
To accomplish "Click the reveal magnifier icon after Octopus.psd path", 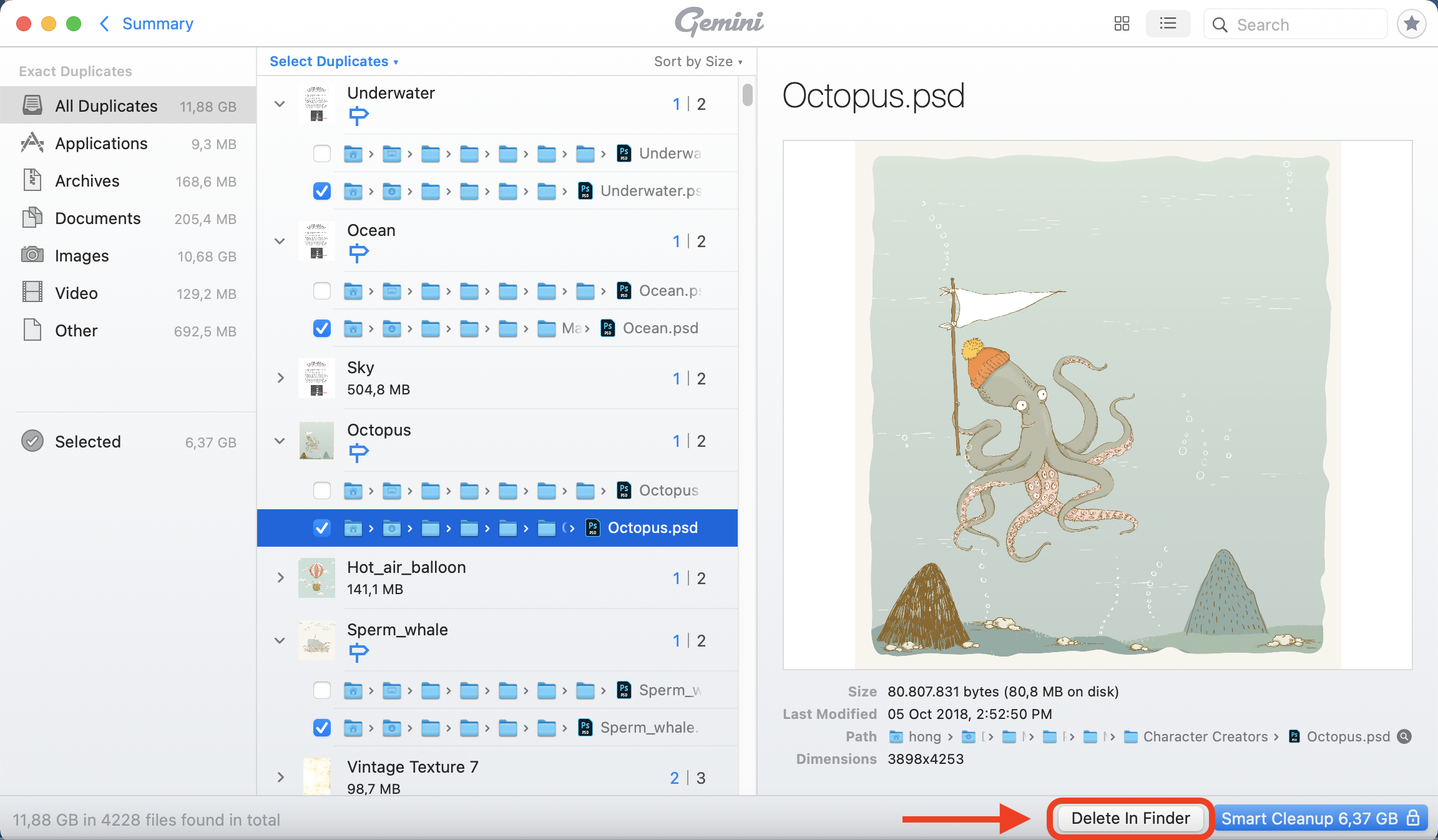I will (x=1404, y=736).
